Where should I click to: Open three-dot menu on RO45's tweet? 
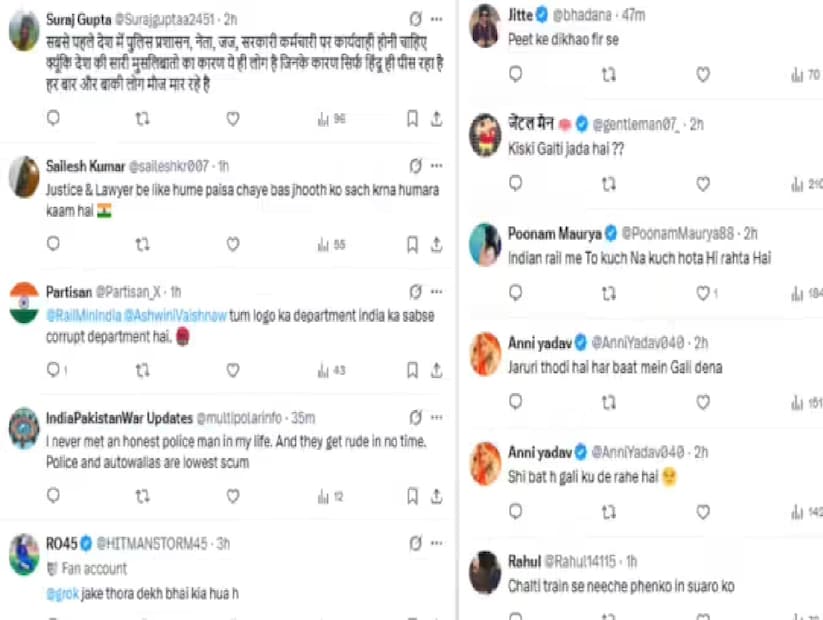436,543
